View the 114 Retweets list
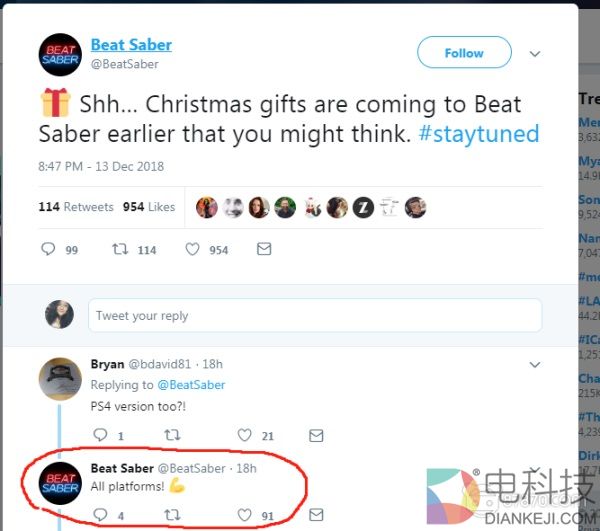600x531 pixels. point(76,207)
